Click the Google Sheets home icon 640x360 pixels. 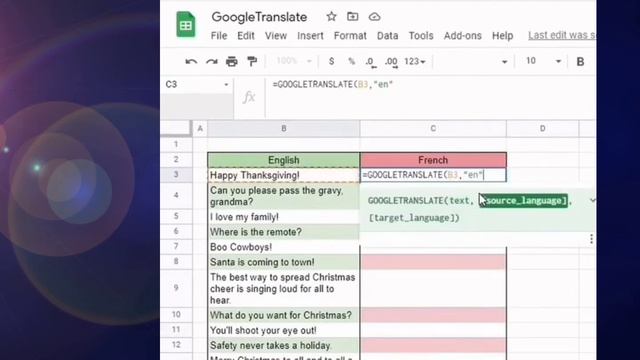tap(186, 24)
